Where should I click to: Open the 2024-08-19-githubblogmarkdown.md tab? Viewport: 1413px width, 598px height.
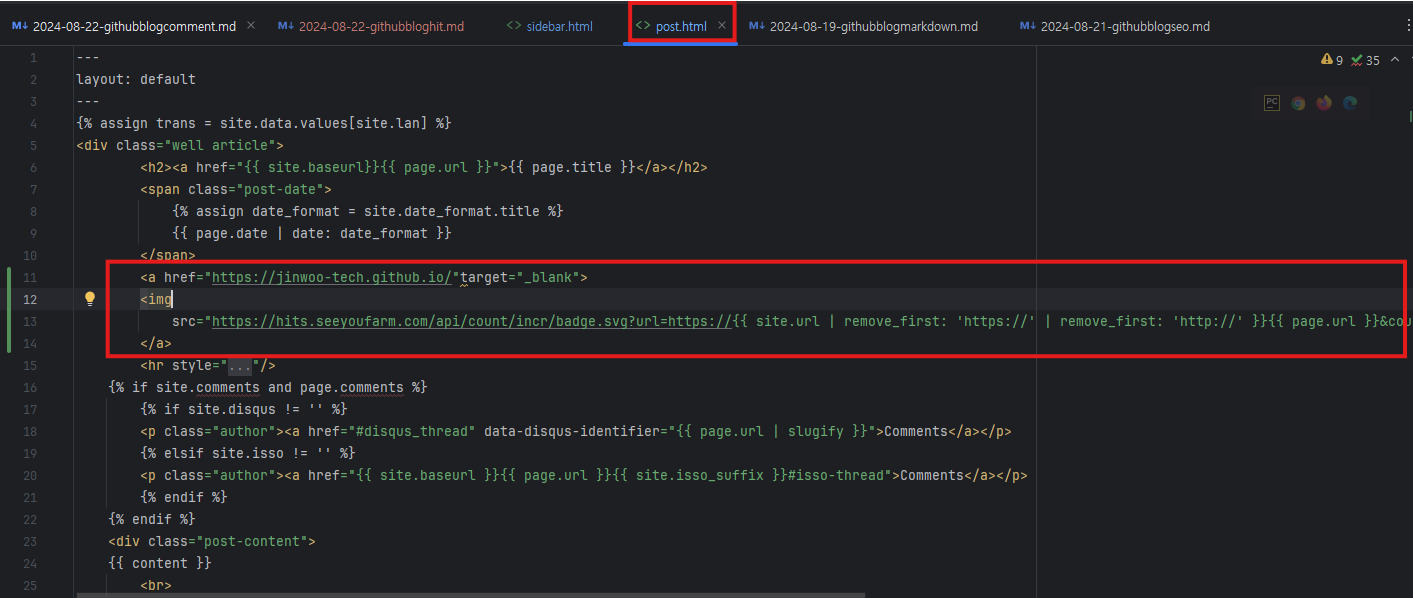864,26
